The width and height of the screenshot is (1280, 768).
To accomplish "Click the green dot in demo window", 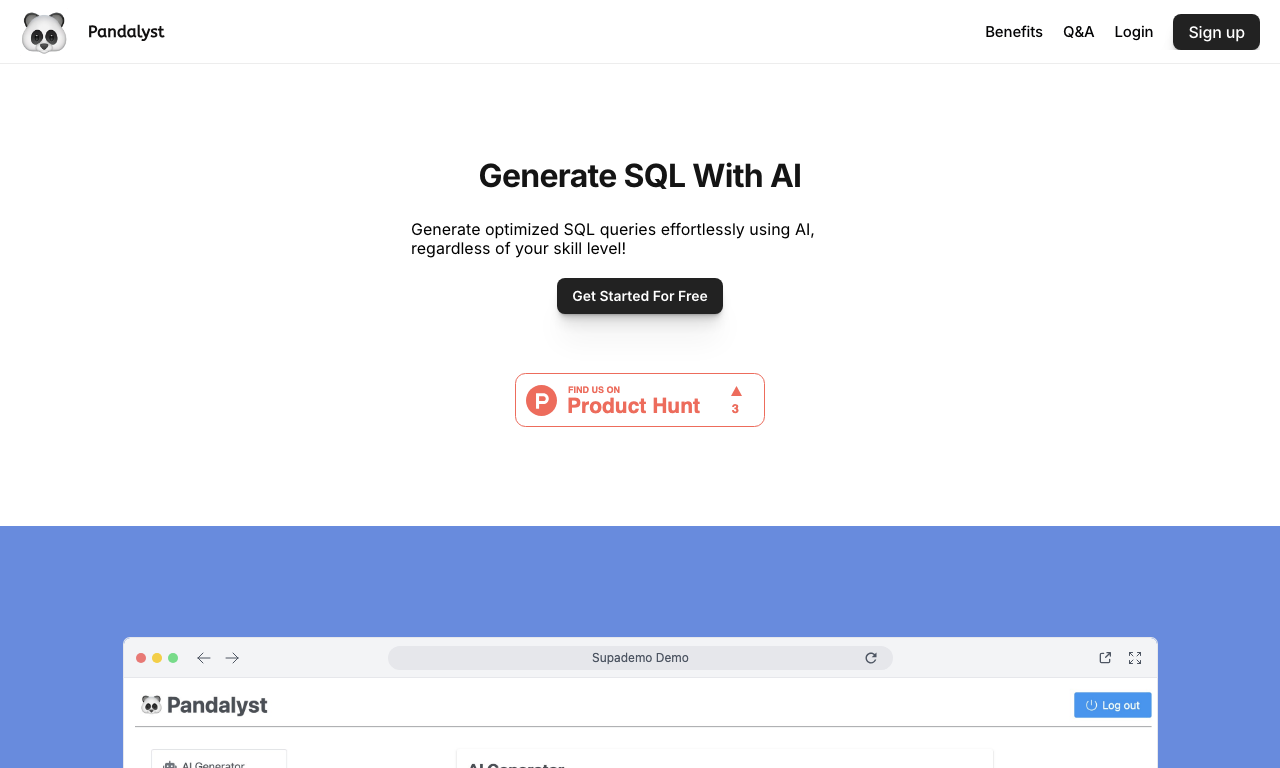I will (x=173, y=658).
